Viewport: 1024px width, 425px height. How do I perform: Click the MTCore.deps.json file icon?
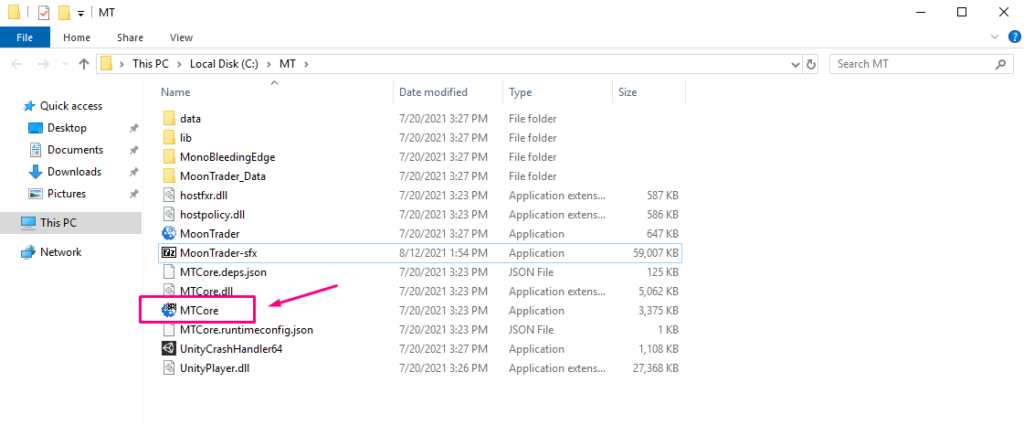click(x=168, y=272)
